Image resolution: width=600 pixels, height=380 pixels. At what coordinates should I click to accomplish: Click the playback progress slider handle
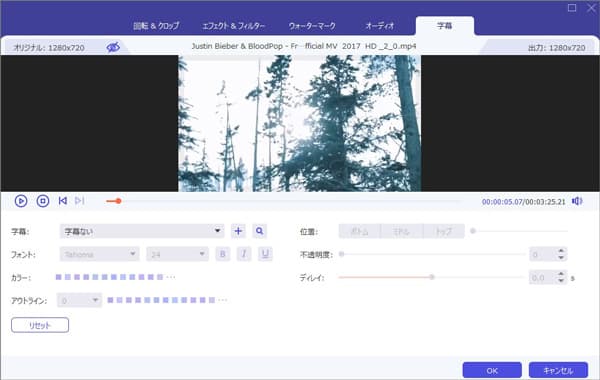point(119,201)
